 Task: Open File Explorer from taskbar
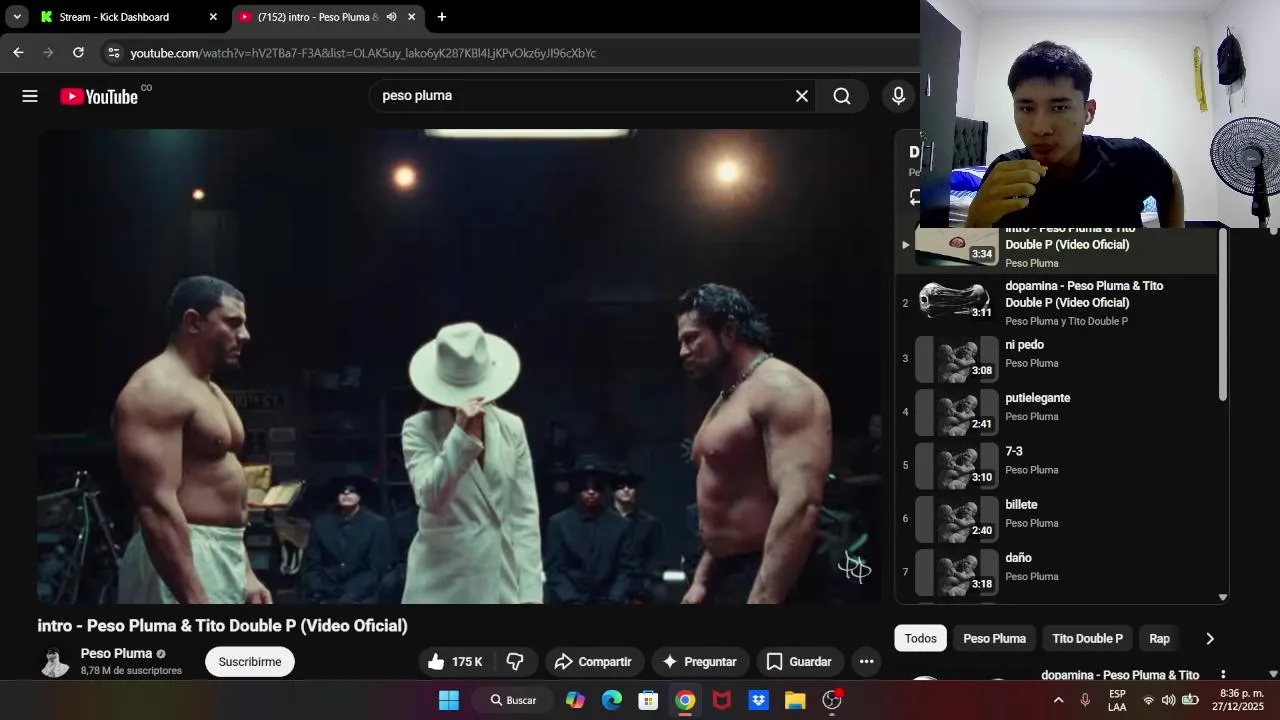[795, 700]
